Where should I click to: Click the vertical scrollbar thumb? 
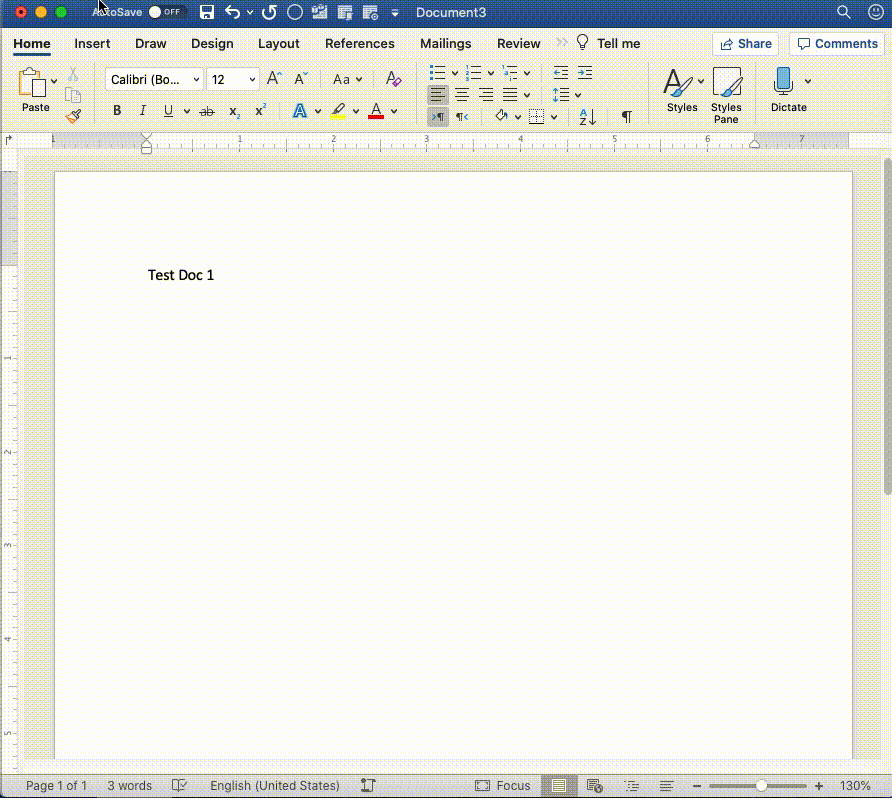click(x=887, y=327)
